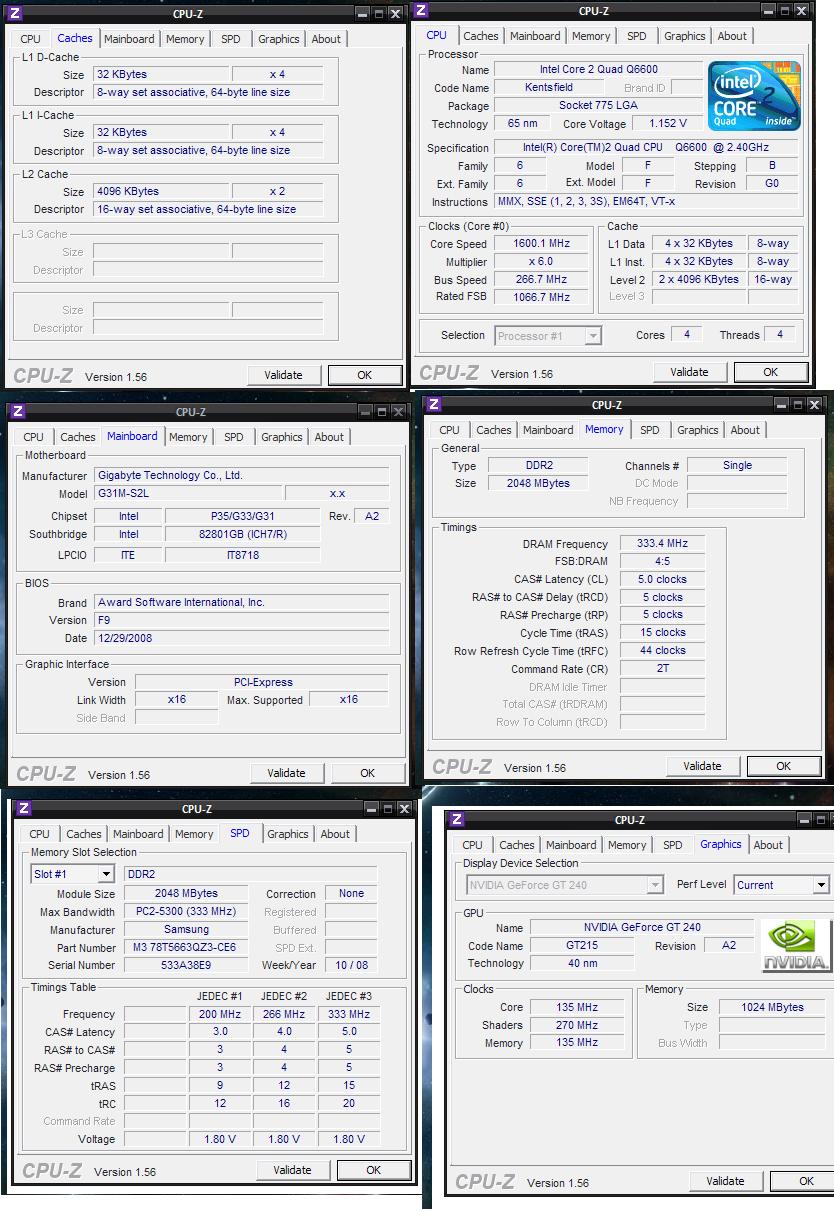Click the Core Speed 1600.1 MHz value
Viewport: 834px width, 1211px height.
coord(540,244)
